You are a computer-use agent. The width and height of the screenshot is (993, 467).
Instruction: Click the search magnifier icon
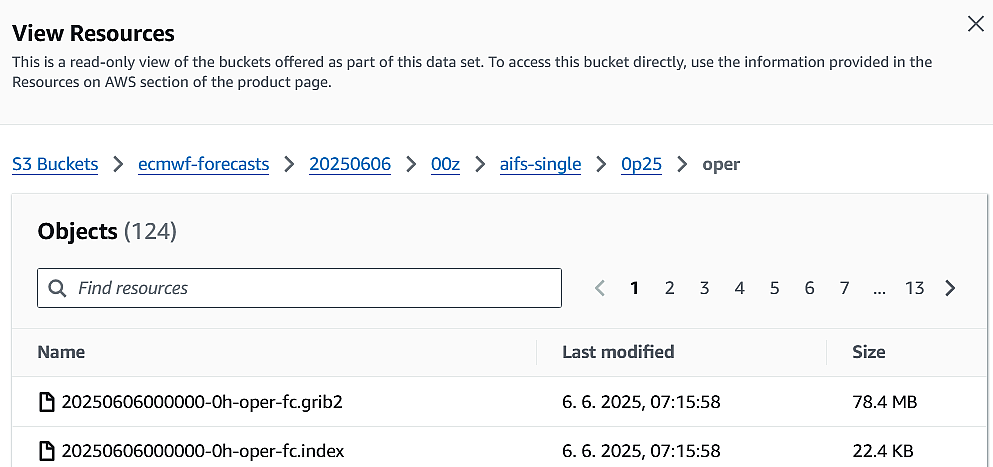(58, 288)
